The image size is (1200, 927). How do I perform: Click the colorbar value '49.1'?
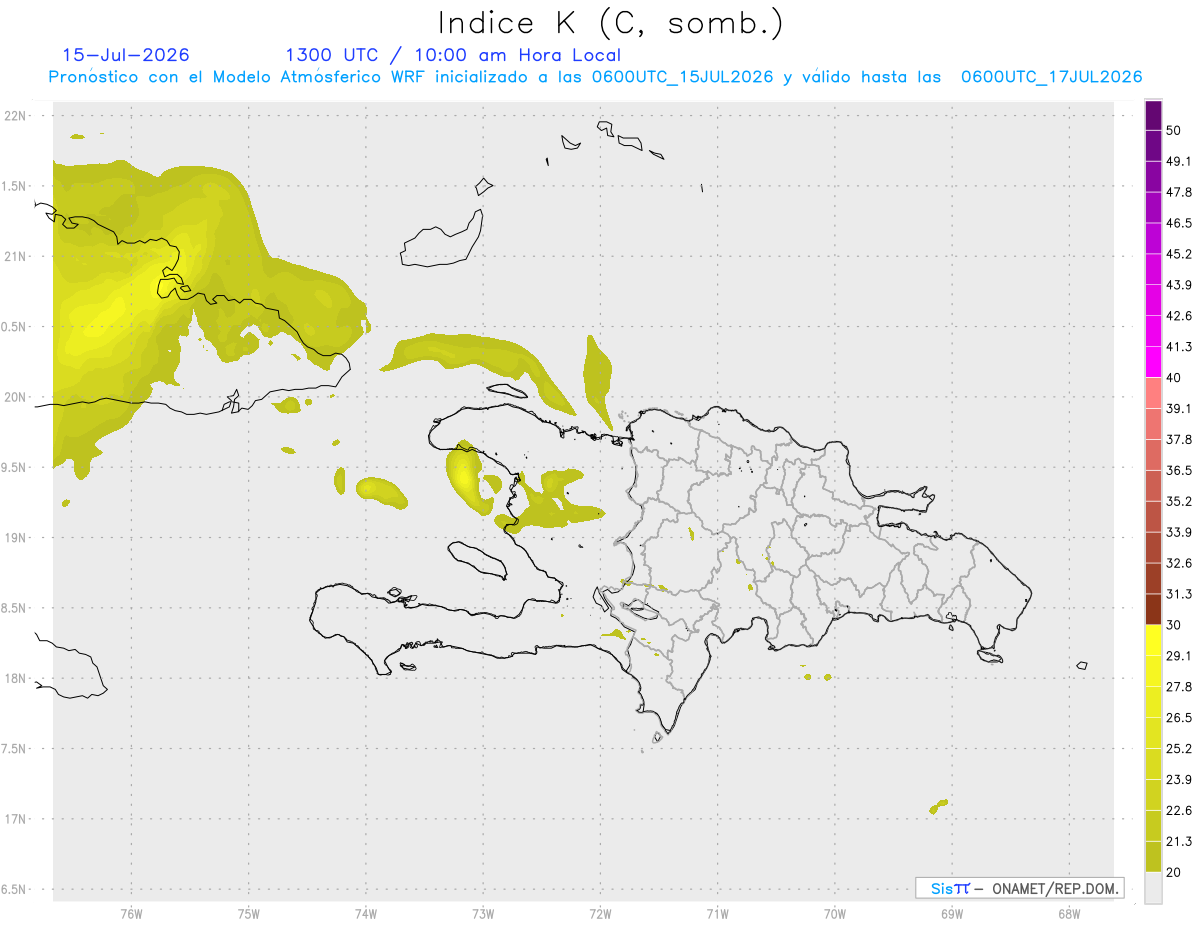[x=1179, y=161]
